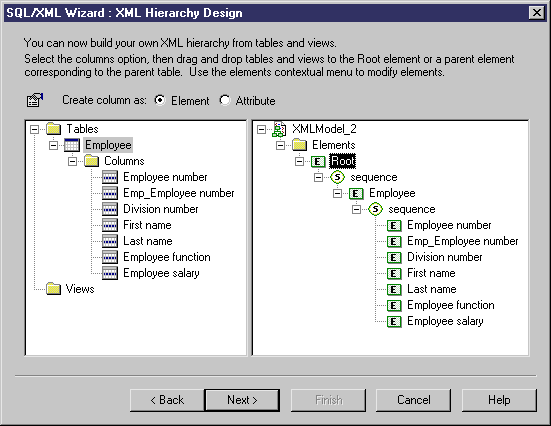
Task: Click the Root element E icon
Action: [x=318, y=161]
